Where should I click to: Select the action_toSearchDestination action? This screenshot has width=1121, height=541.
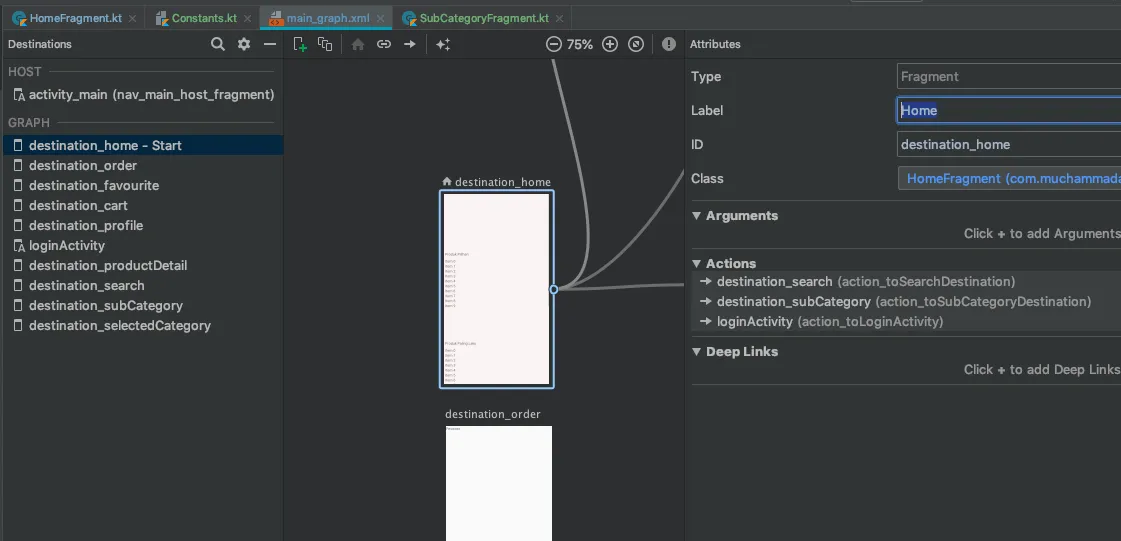click(x=907, y=282)
